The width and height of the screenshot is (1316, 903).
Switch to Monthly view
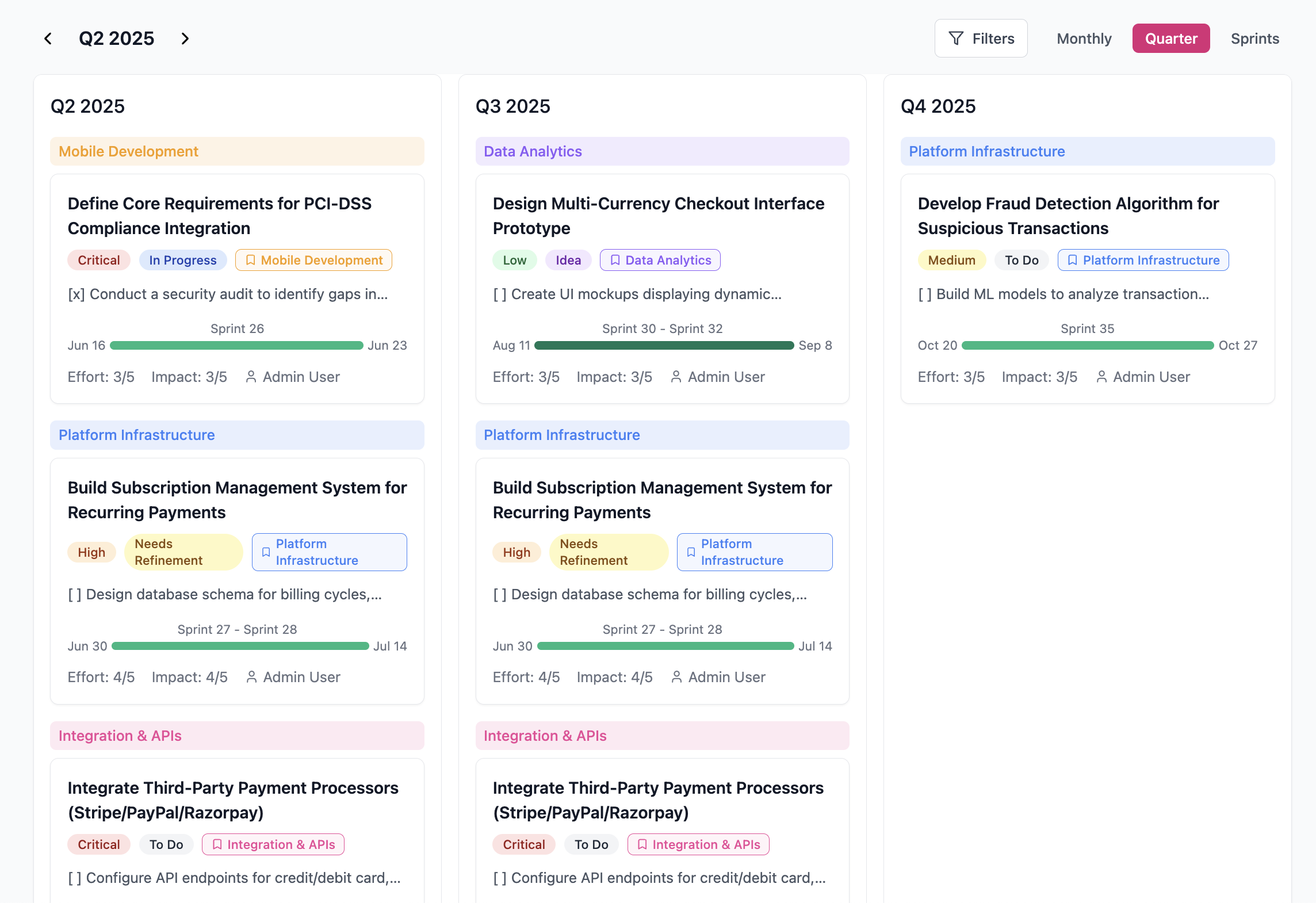pos(1084,39)
